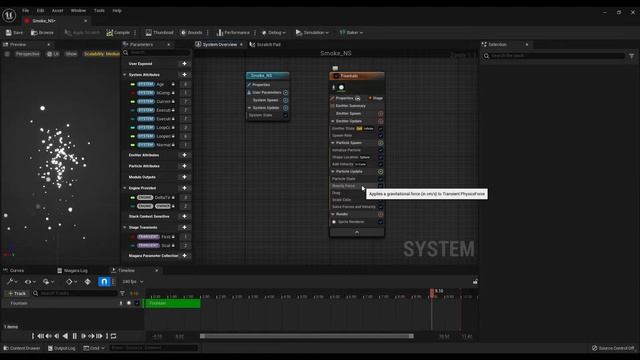The height and width of the screenshot is (360, 640).
Task: Add module to System Spawn
Action: 285,100
